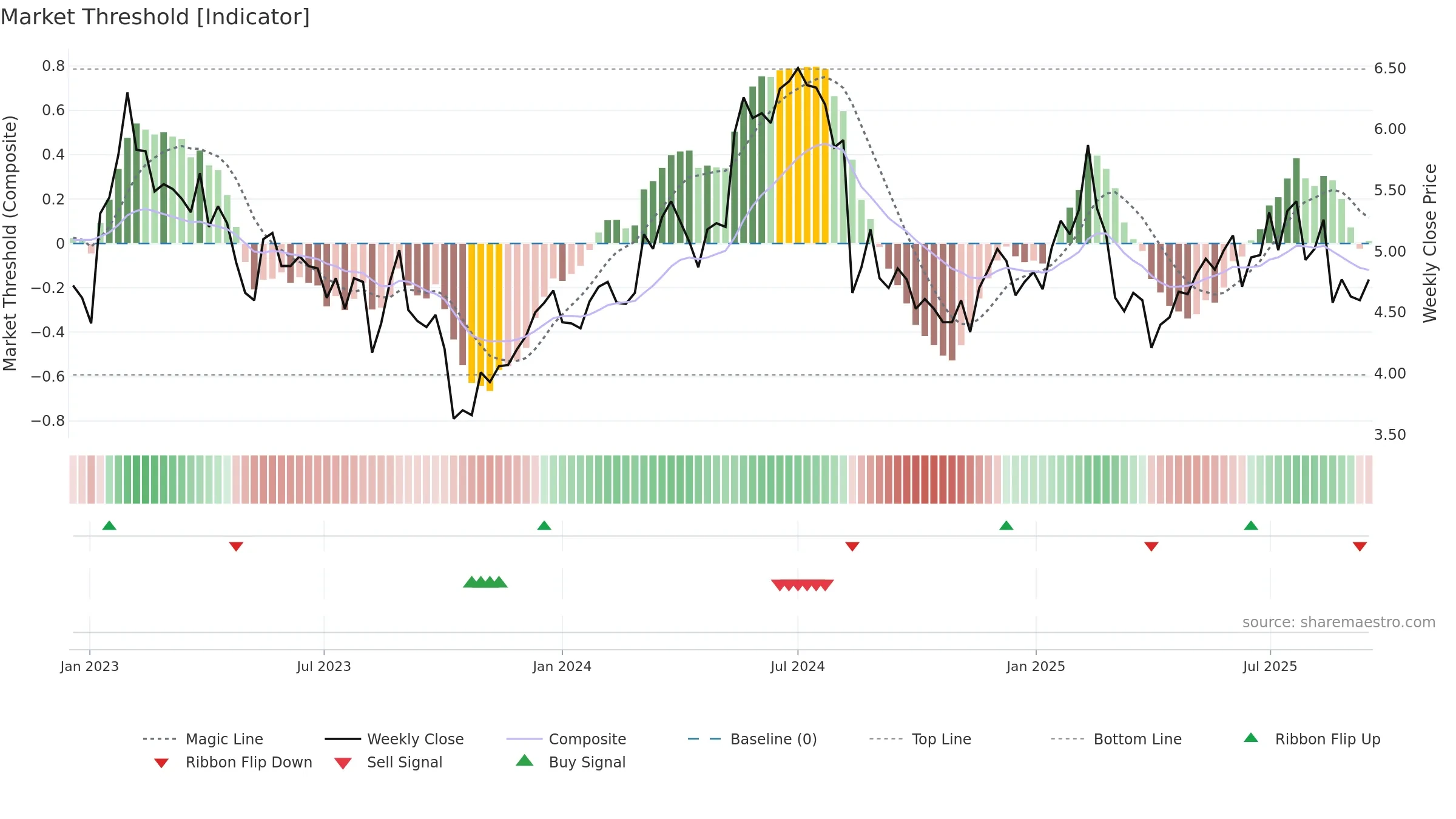Image resolution: width=1456 pixels, height=819 pixels.
Task: Click the Jul 2023 x-axis label
Action: (x=324, y=666)
